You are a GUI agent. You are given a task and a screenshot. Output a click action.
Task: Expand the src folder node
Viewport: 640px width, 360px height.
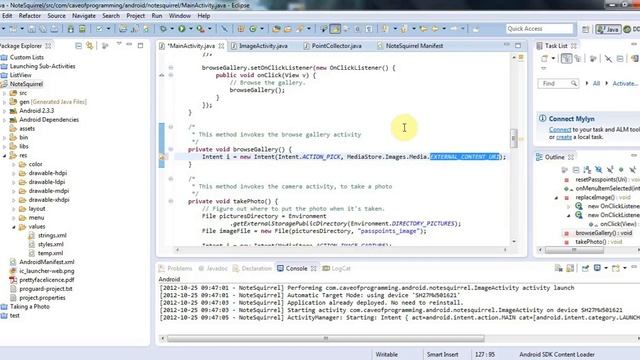coord(5,93)
